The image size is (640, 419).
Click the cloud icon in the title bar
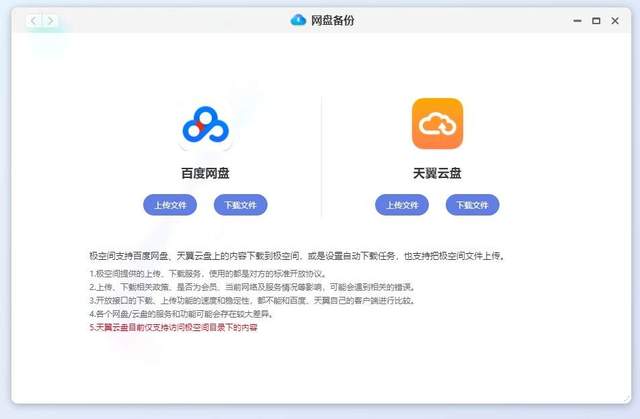[x=298, y=20]
